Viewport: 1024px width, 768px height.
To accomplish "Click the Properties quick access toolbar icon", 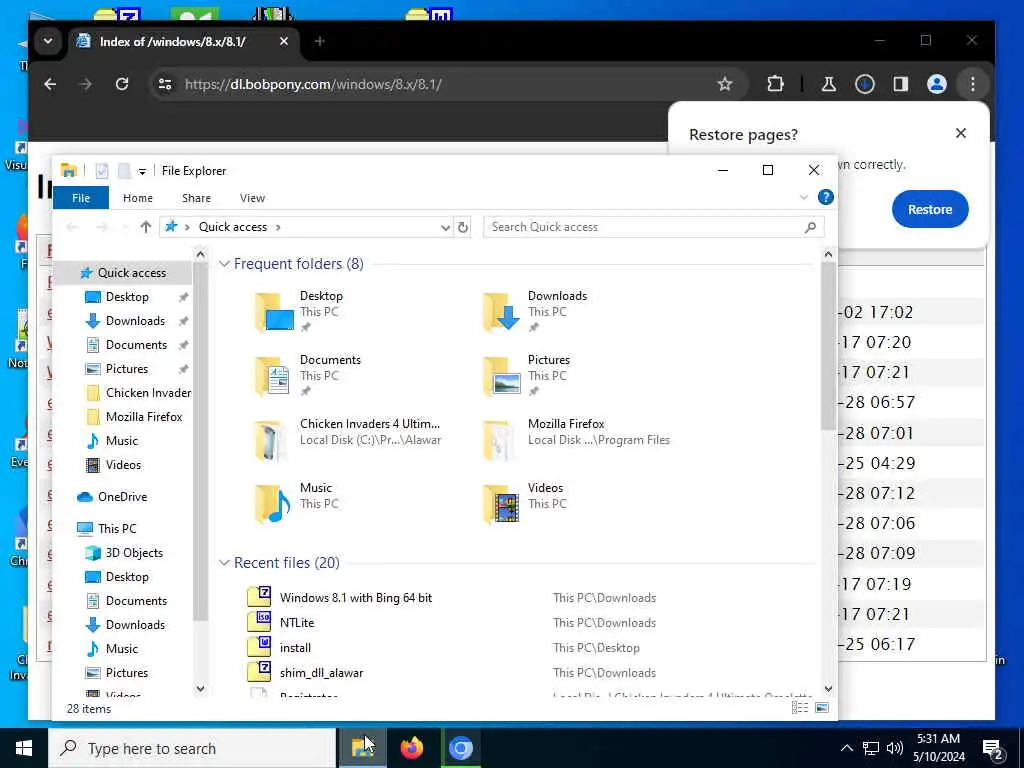I will click(x=101, y=171).
